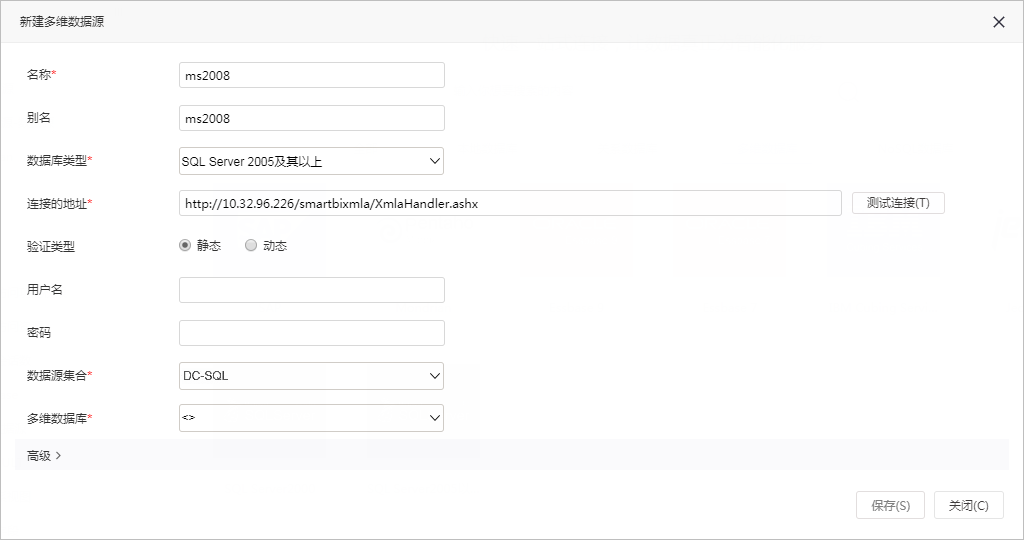Click the 多维数据库 label
This screenshot has height=540, width=1024.
tap(59, 419)
